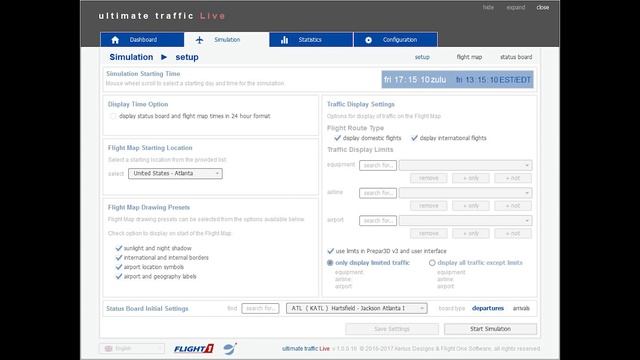Click the globe logo beside Flight1
This screenshot has width=640, height=360.
coord(230,349)
